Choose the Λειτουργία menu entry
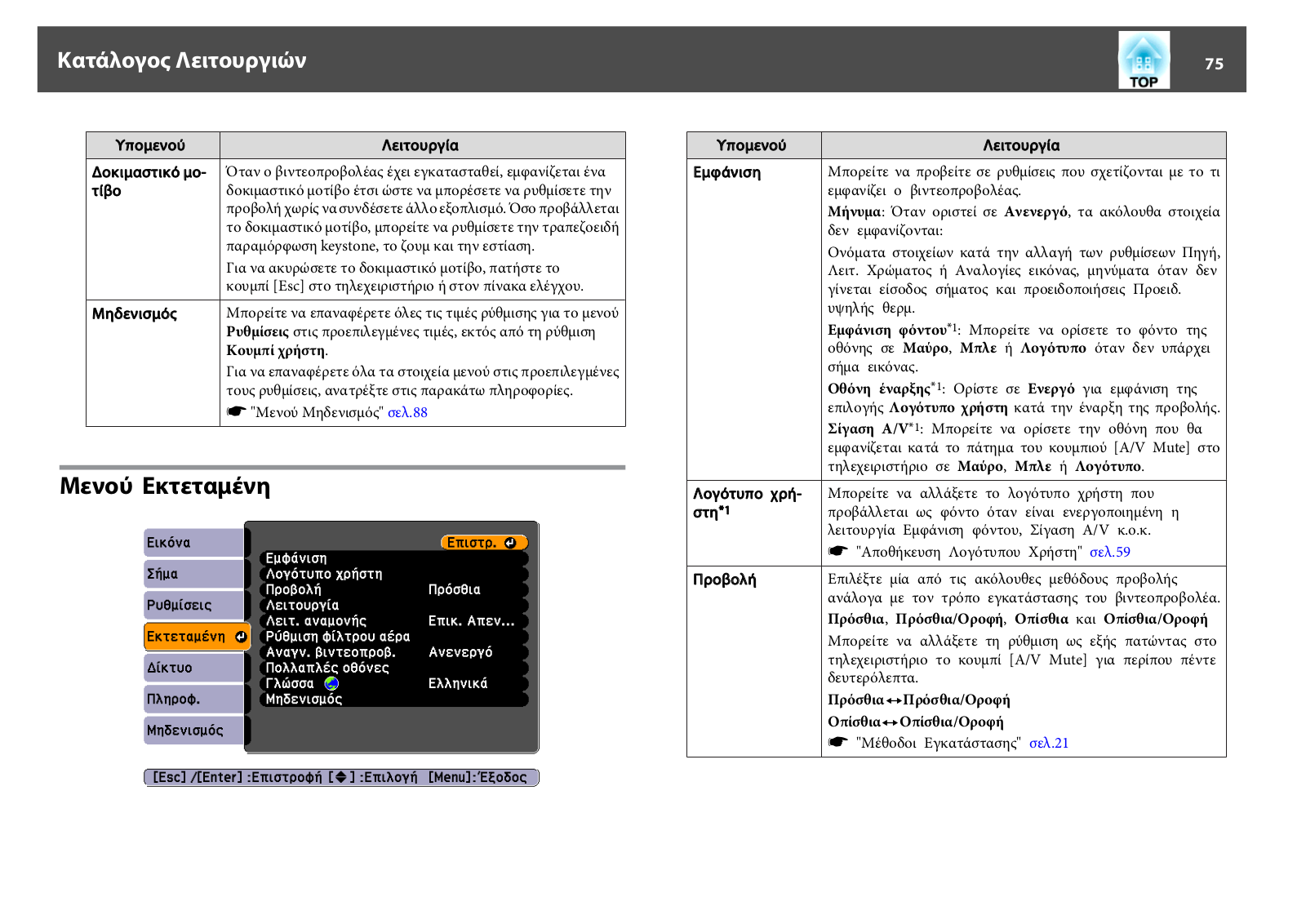This screenshot has width=1306, height=924. [x=394, y=605]
